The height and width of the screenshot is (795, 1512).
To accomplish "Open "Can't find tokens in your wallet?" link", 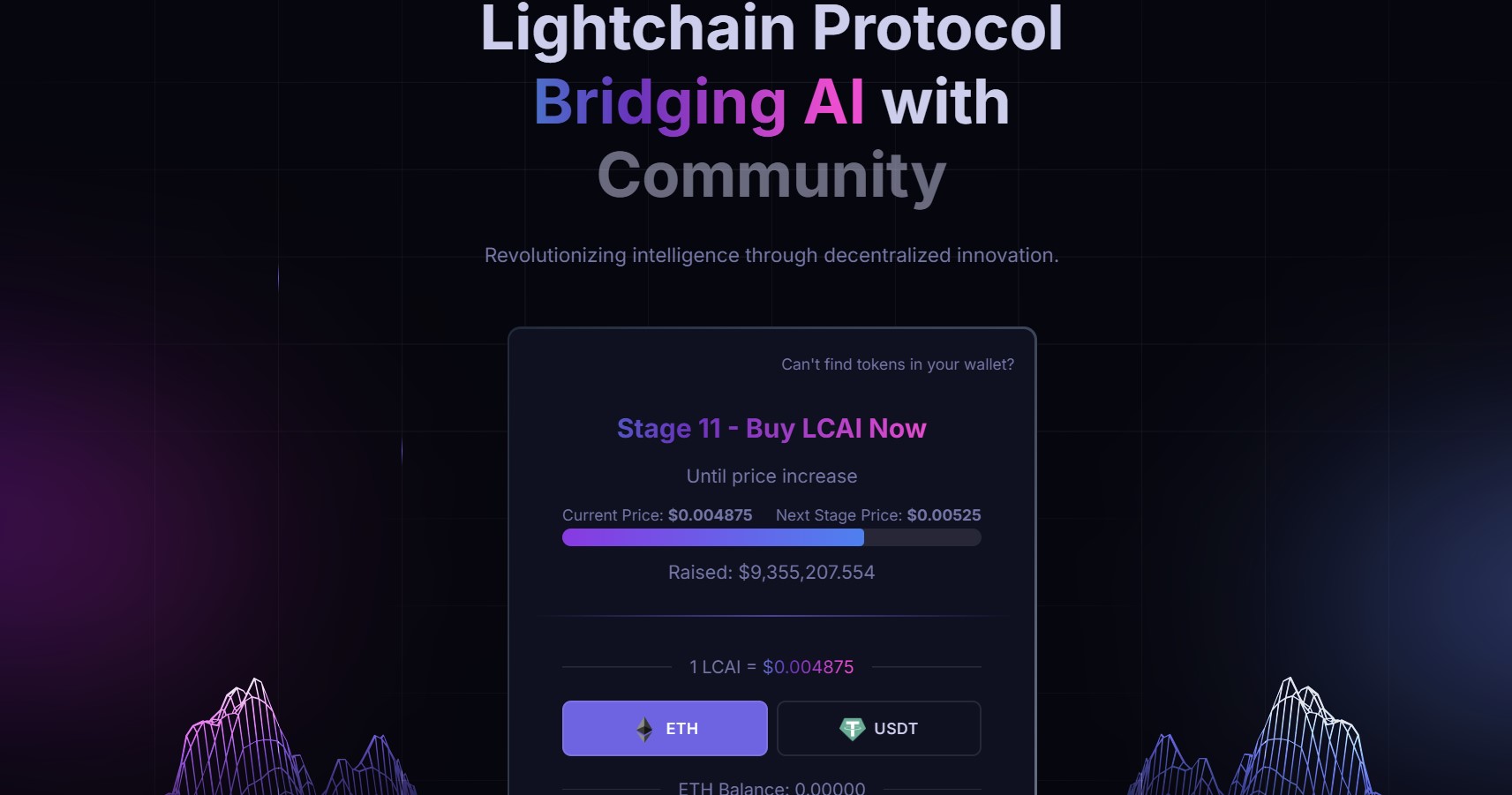I will point(898,364).
